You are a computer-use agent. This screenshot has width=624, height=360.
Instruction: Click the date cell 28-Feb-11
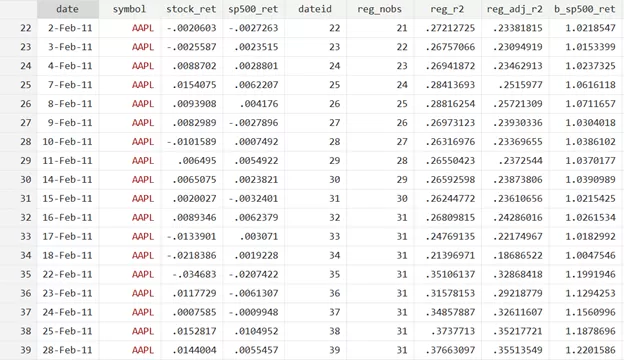pyautogui.click(x=67, y=350)
